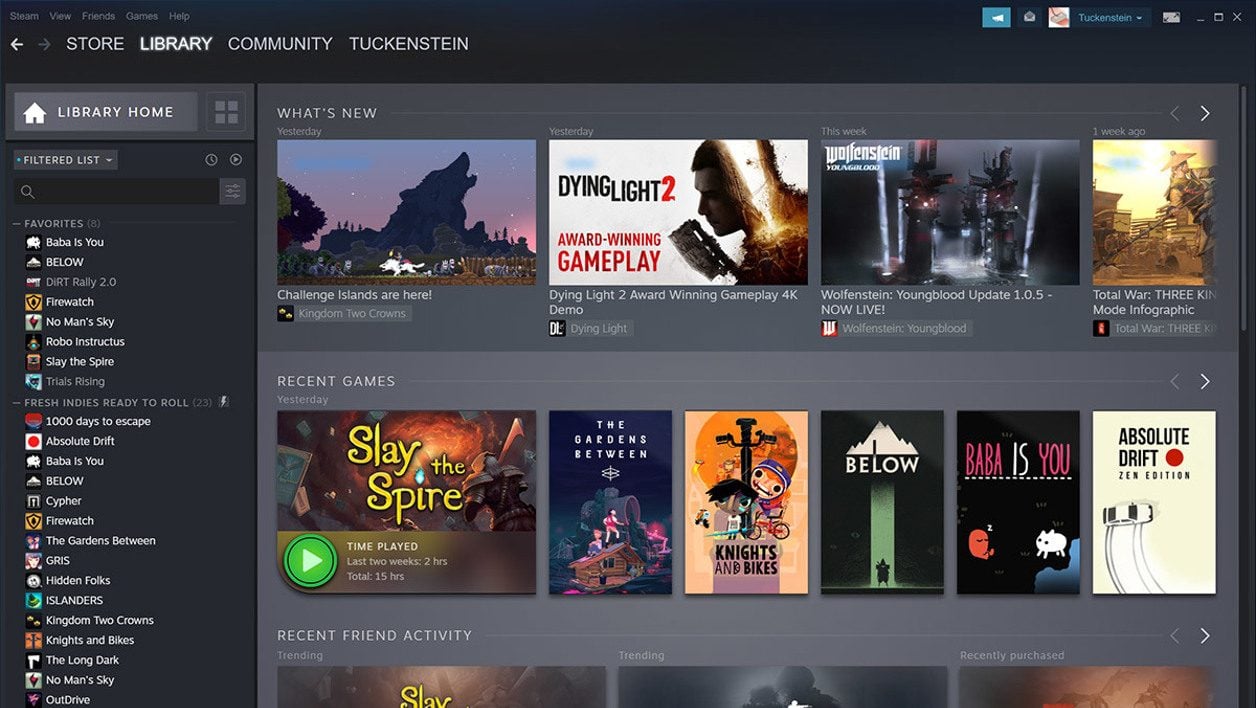Open the inbox envelope icon

tap(1030, 17)
